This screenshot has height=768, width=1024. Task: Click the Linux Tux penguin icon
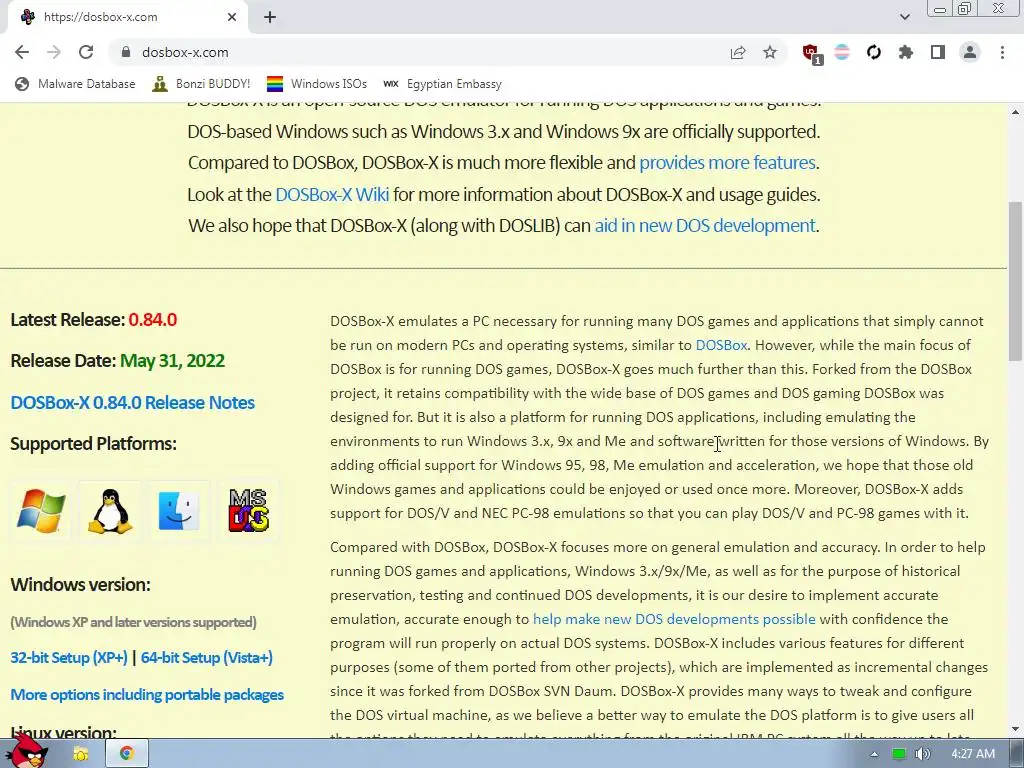point(110,511)
